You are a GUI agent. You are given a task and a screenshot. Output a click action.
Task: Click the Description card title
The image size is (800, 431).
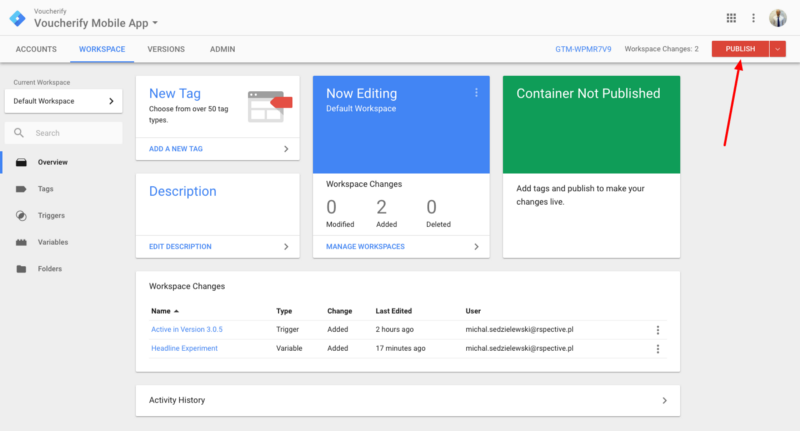183,191
